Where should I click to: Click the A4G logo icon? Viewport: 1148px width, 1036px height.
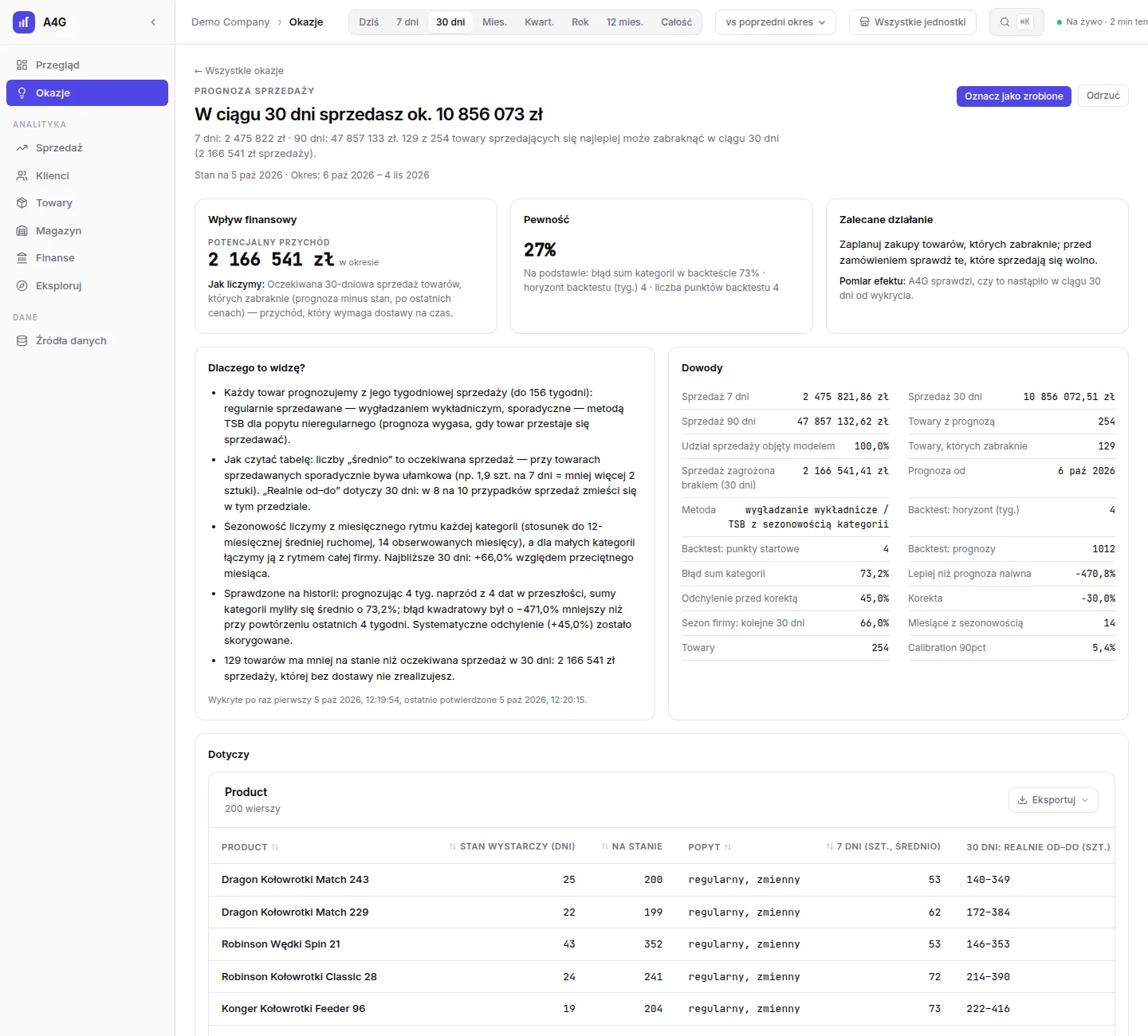click(24, 22)
